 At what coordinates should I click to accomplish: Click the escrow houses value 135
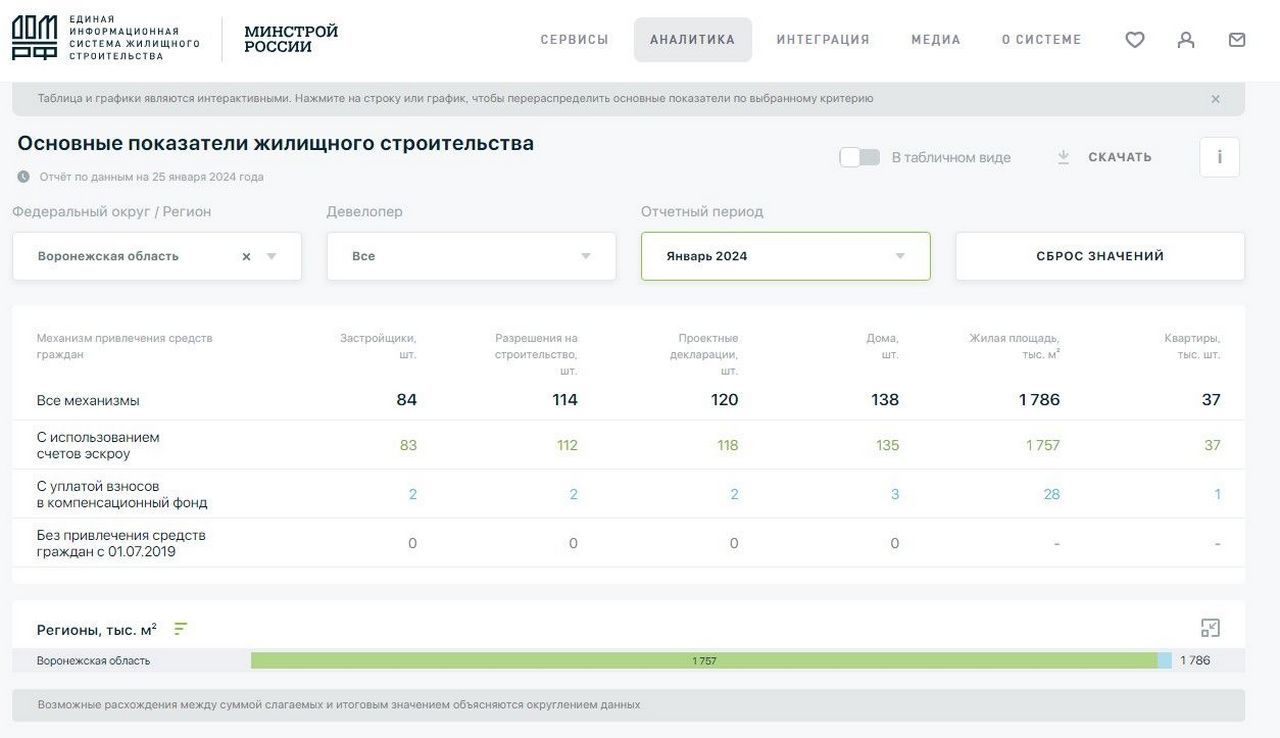pyautogui.click(x=888, y=445)
